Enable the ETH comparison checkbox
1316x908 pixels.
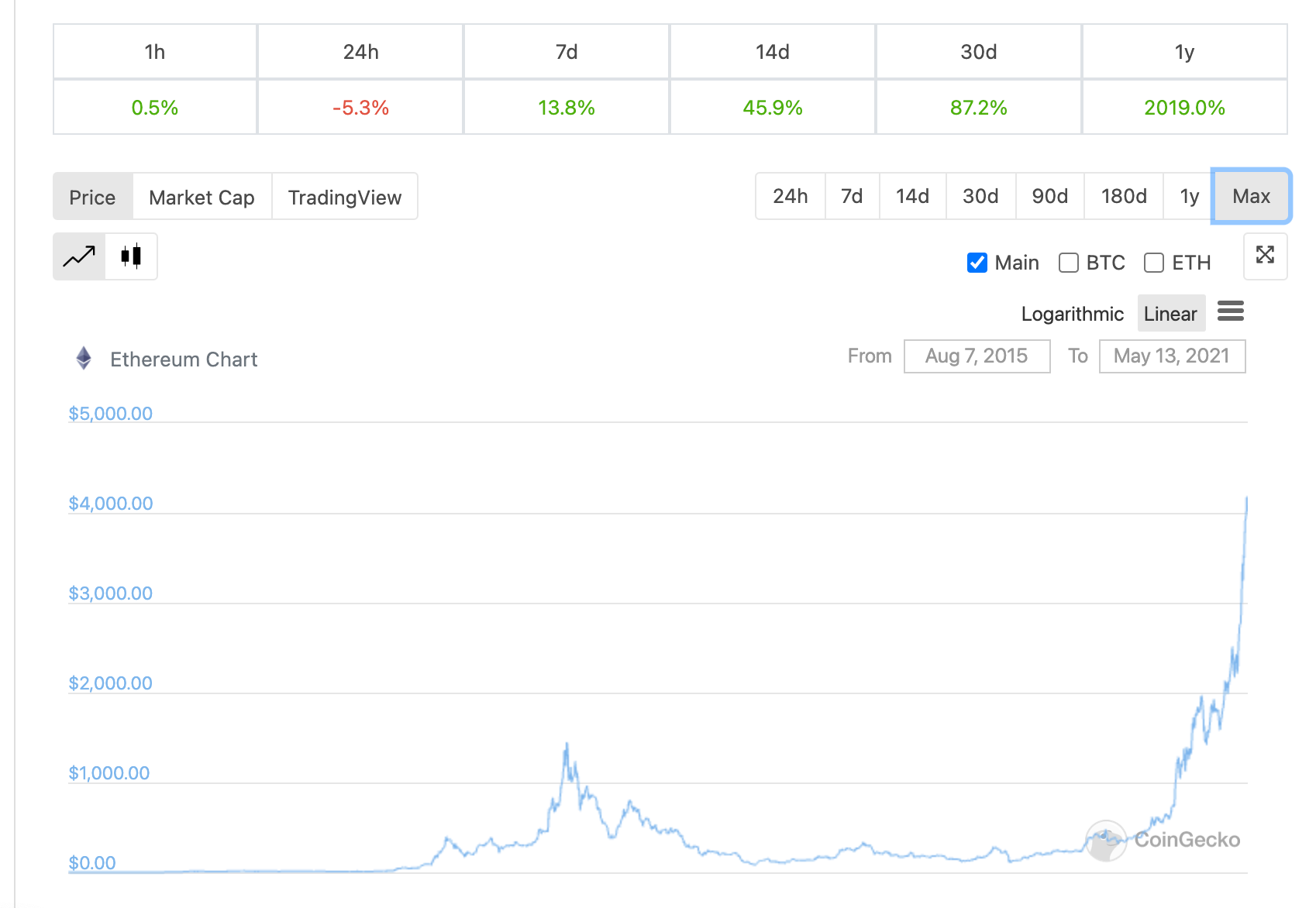1154,263
